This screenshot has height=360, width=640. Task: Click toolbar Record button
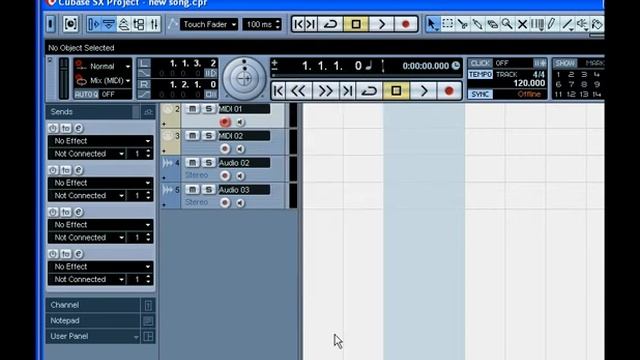406,24
